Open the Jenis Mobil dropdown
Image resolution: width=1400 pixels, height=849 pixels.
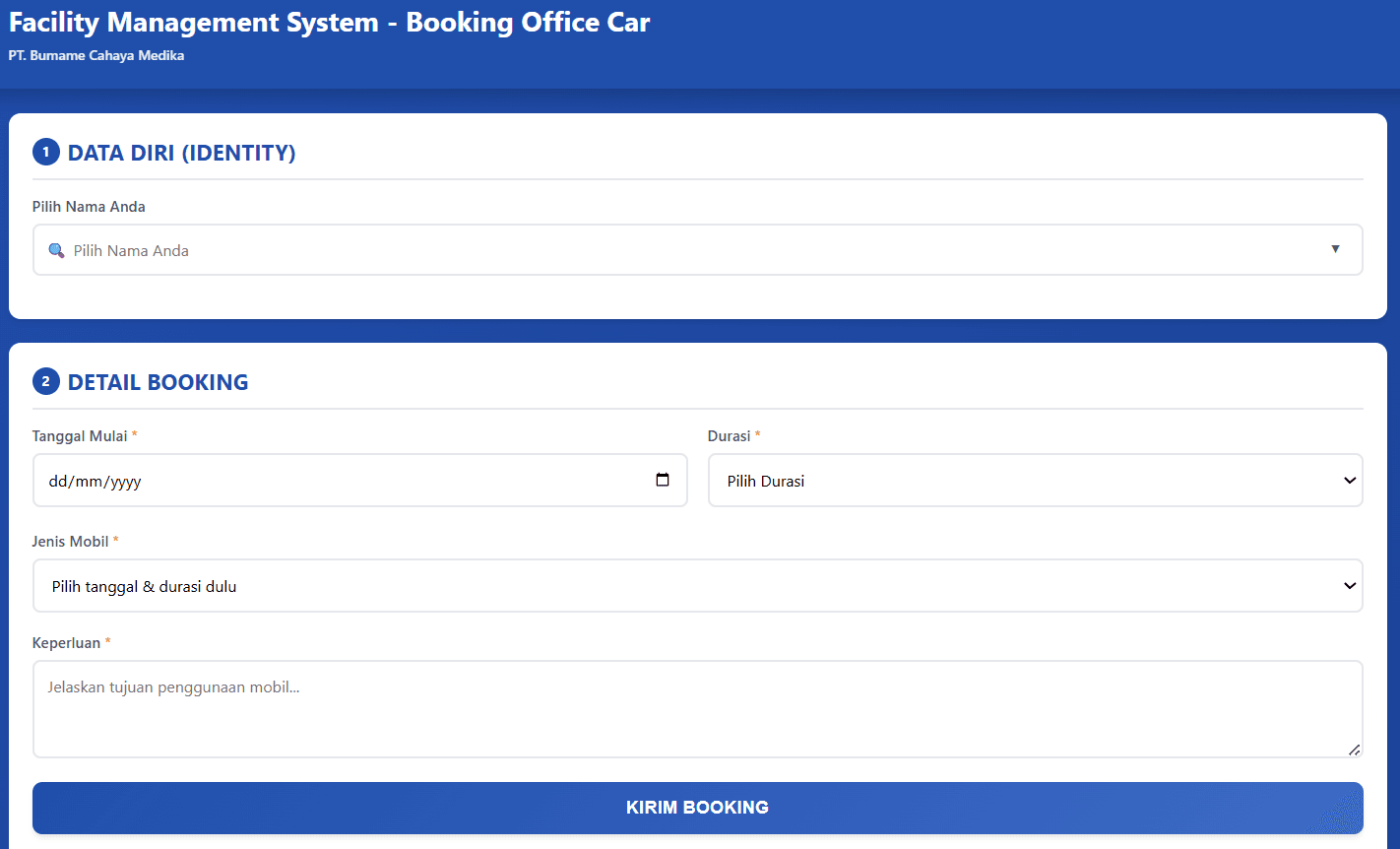click(x=698, y=586)
